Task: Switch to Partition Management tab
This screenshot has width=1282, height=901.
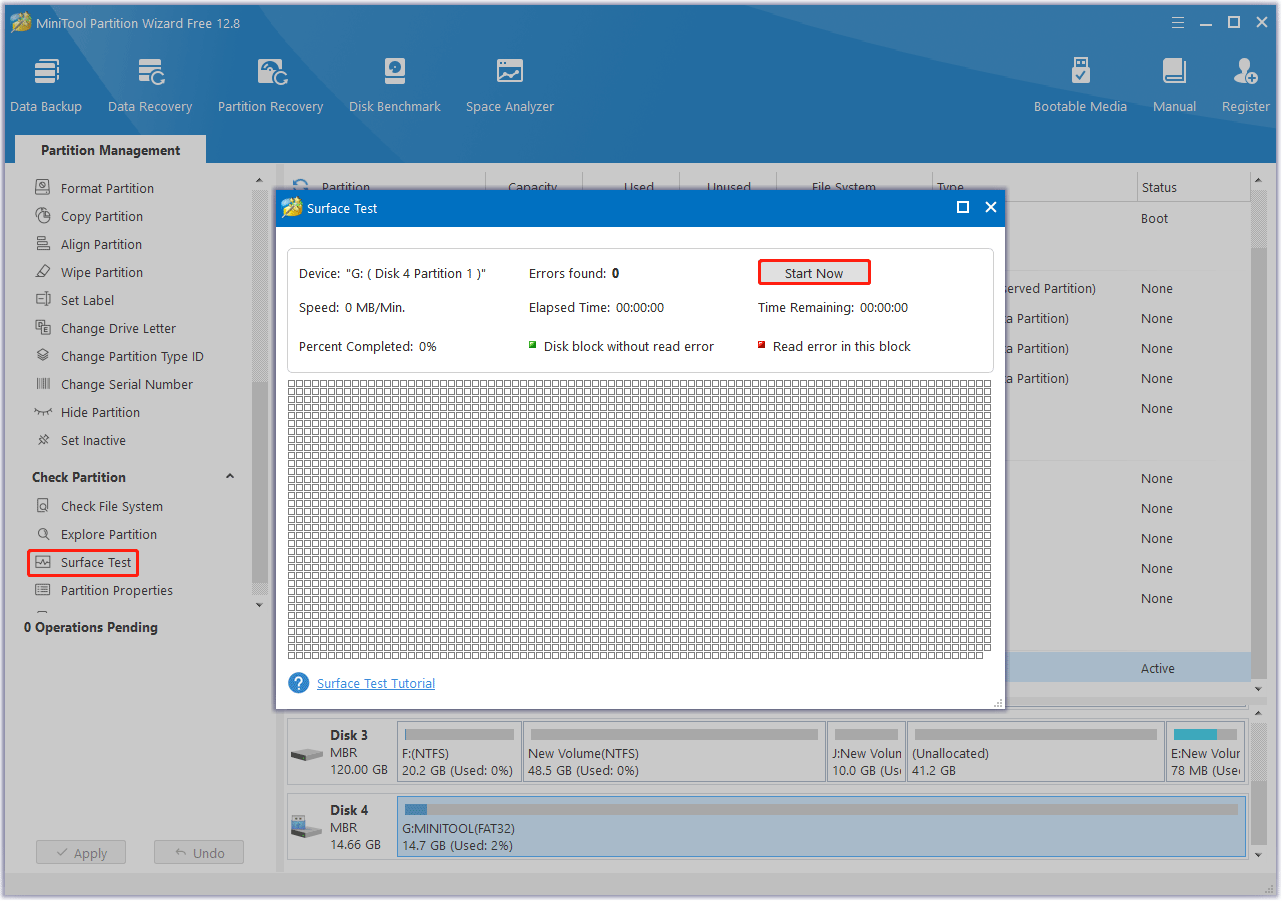Action: (x=110, y=150)
